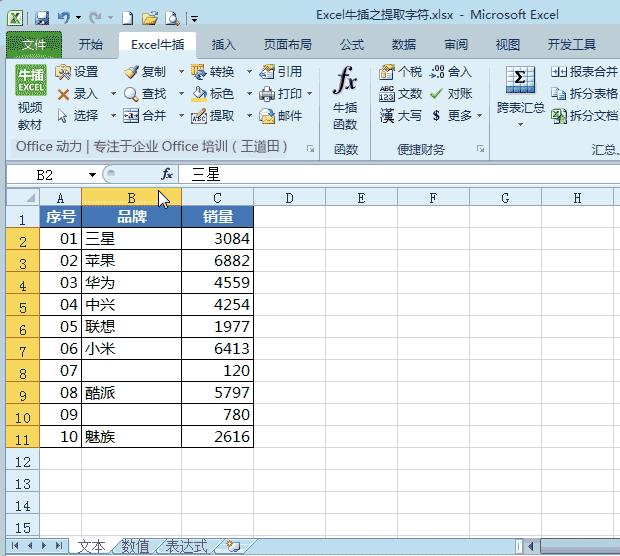Viewport: 620px width, 556px height.
Task: Click the Save icon in quick access toolbar
Action: click(42, 18)
